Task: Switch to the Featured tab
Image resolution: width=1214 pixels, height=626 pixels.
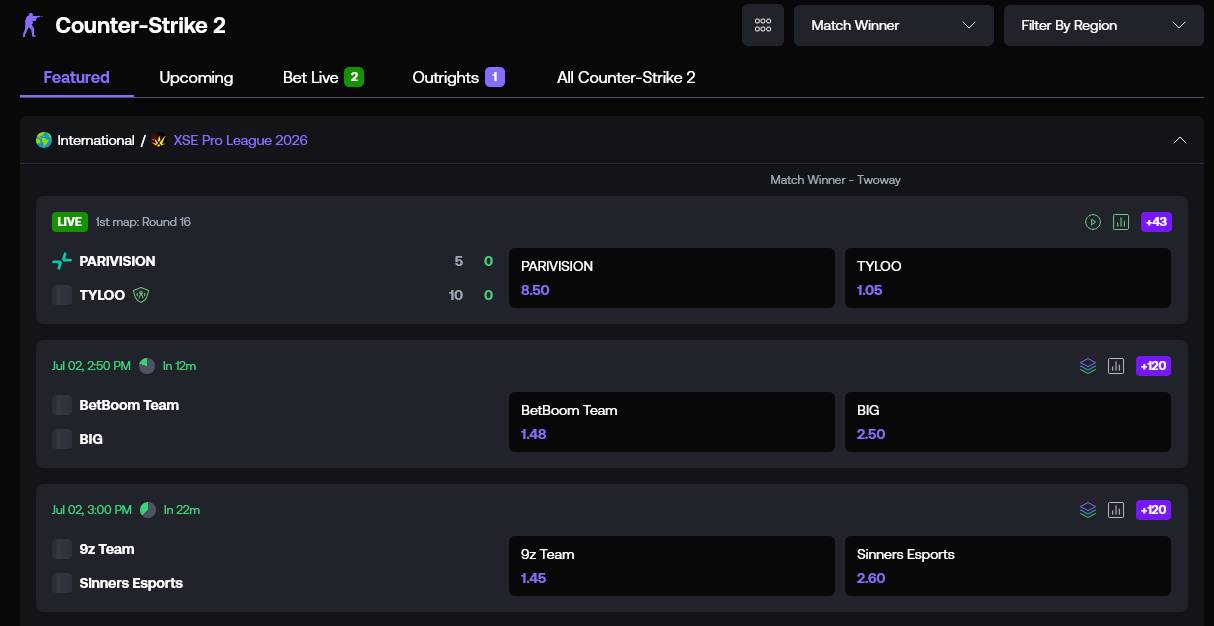Action: (77, 77)
